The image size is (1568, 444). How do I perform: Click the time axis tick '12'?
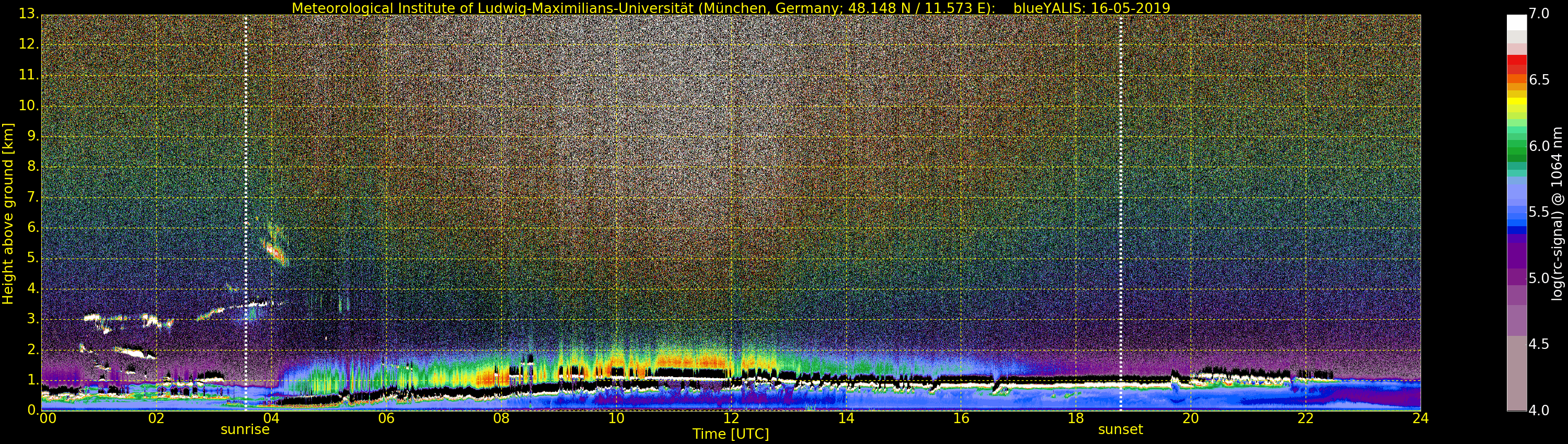(731, 418)
